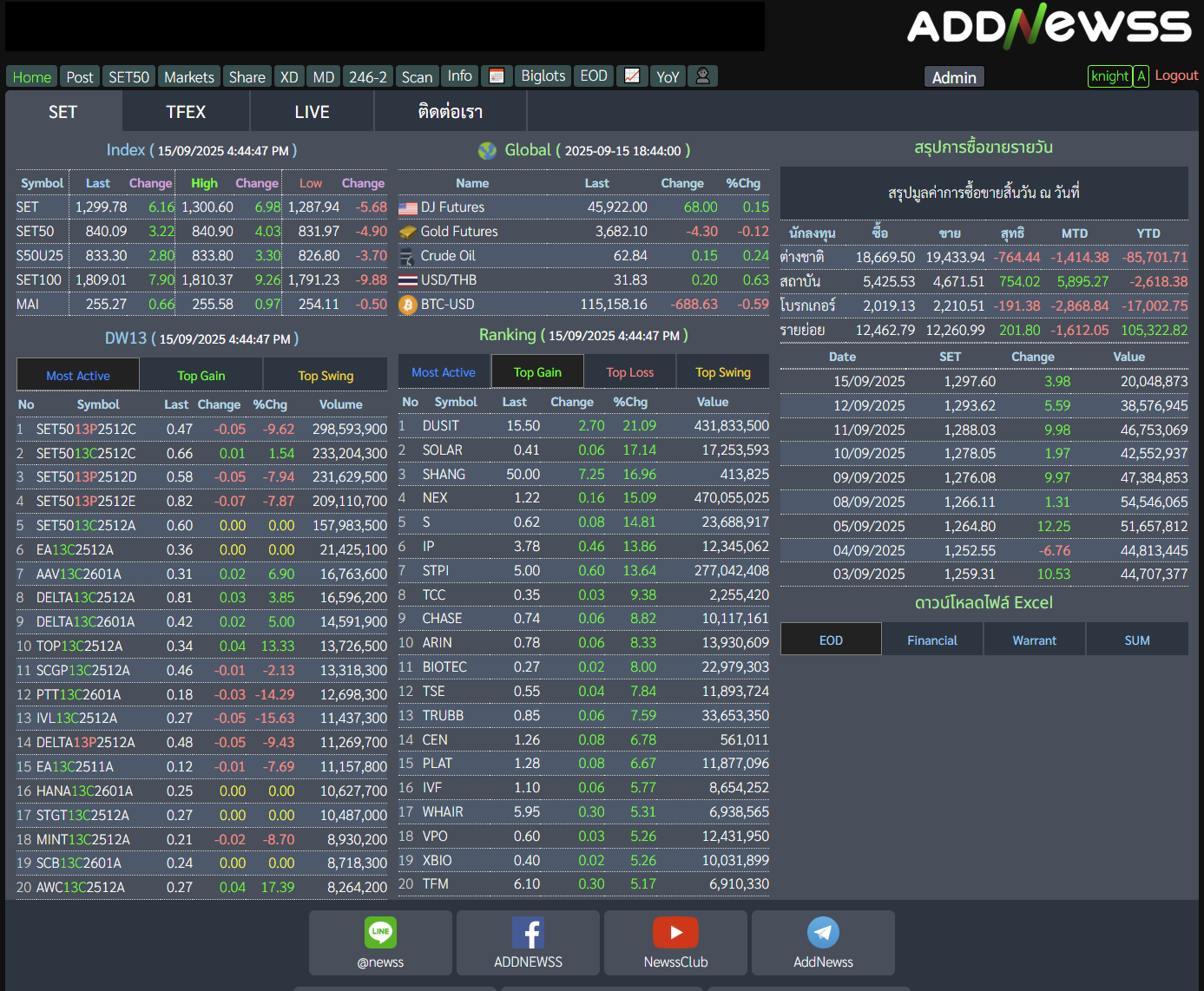Click DUSIT in the ranking table

(441, 426)
